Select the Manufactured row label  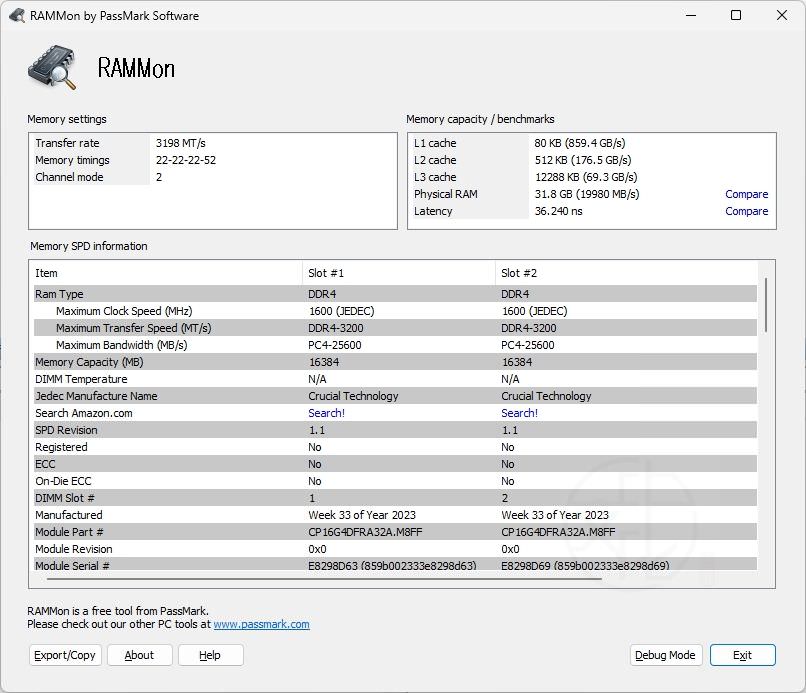(x=69, y=515)
